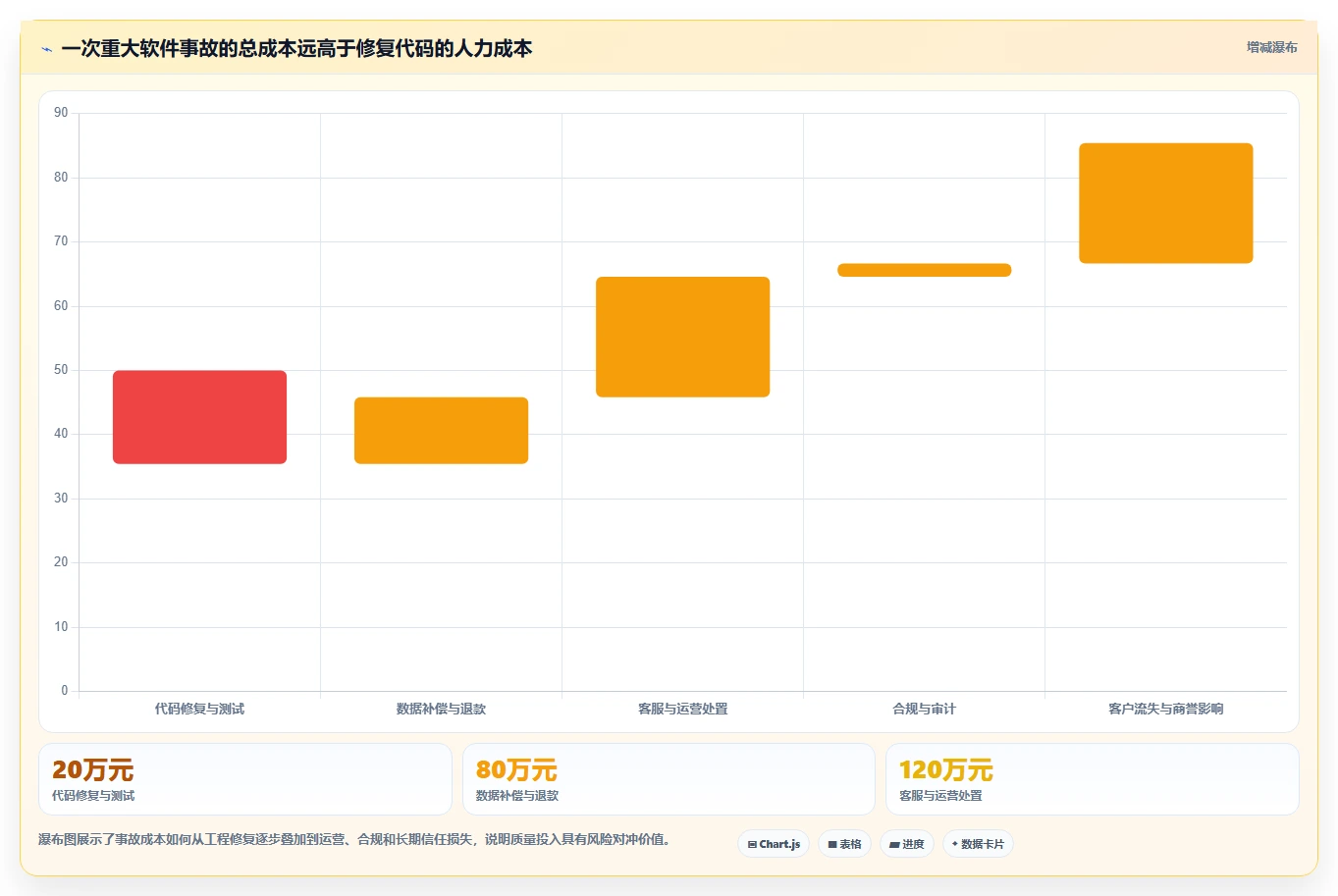The height and width of the screenshot is (896, 1338).
Task: Select the thin 合规与审计 bar
Action: pyautogui.click(x=924, y=270)
